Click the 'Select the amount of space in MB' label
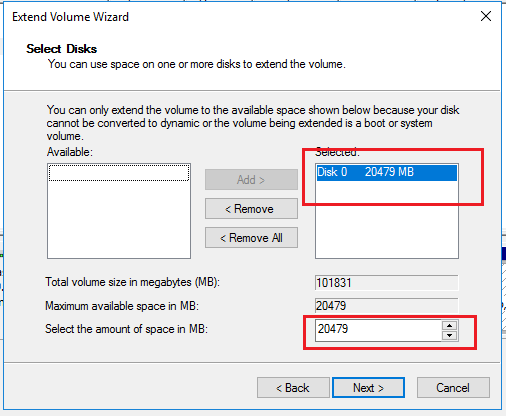 click(x=126, y=329)
